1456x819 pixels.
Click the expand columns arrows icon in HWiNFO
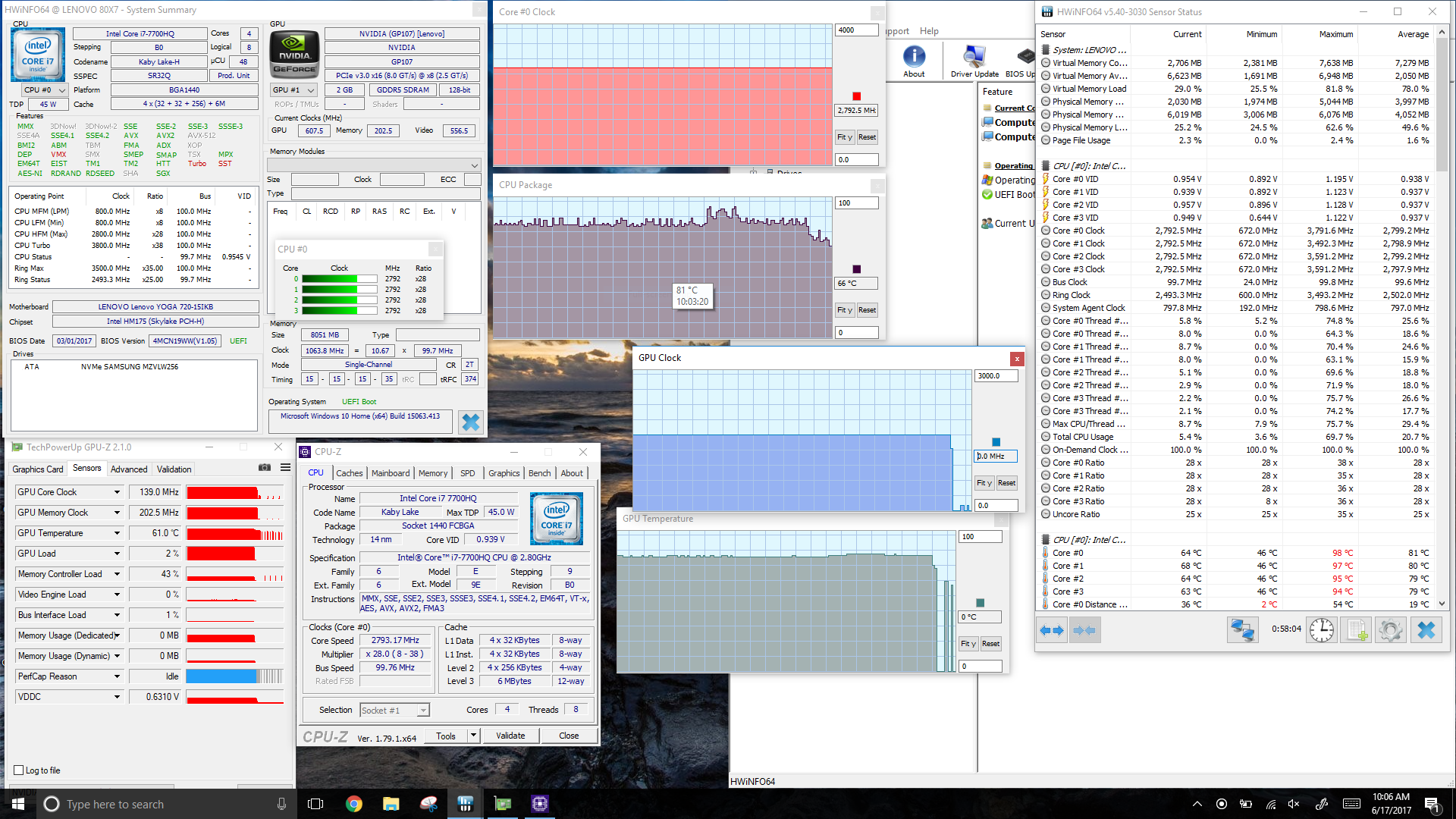coord(1052,630)
